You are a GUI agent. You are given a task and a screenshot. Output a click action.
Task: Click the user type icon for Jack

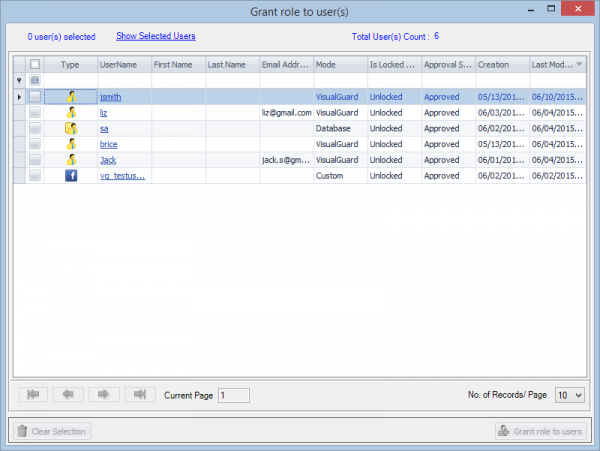(71, 160)
